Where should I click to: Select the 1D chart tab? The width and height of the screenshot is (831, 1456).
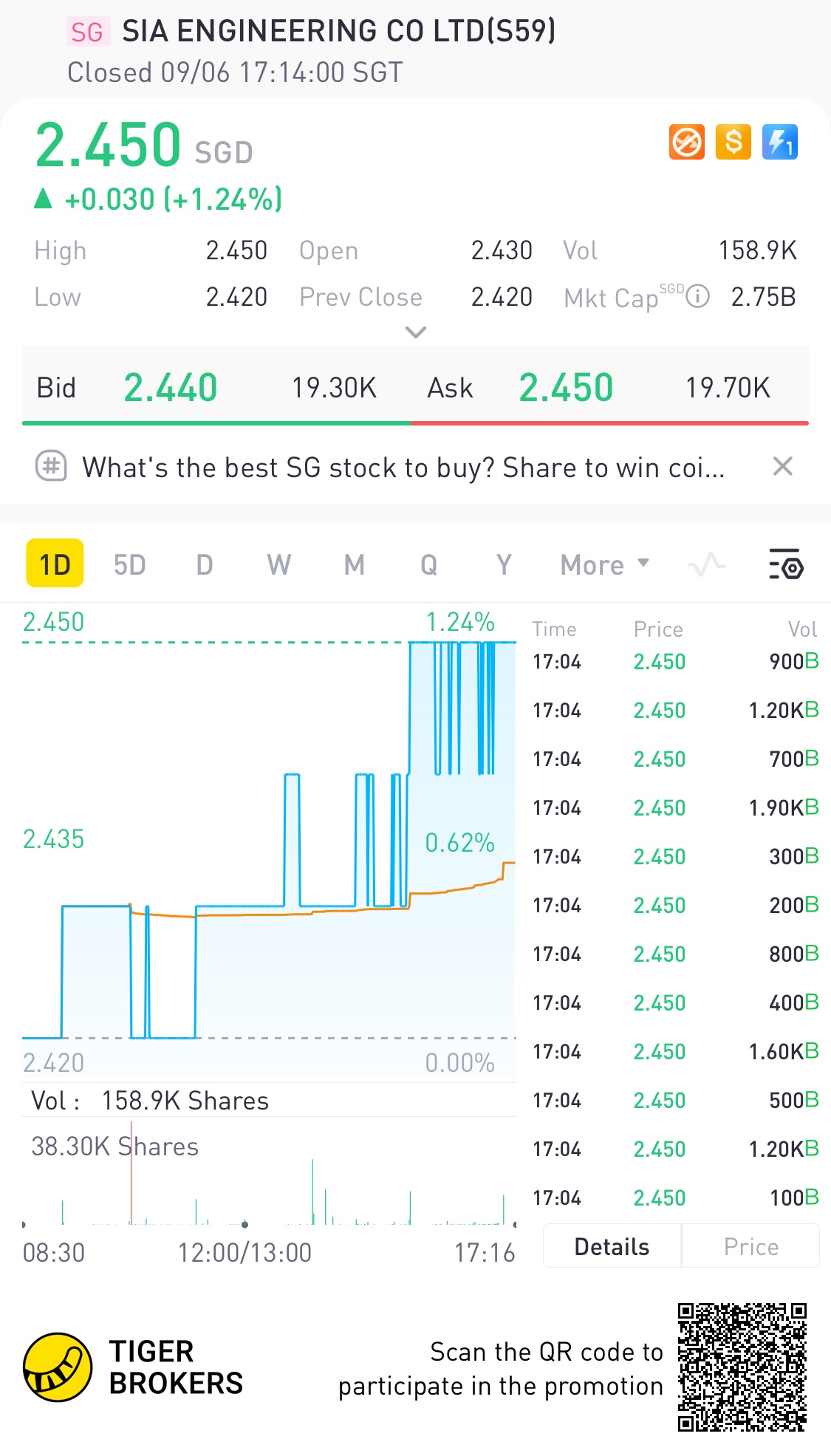click(x=55, y=564)
